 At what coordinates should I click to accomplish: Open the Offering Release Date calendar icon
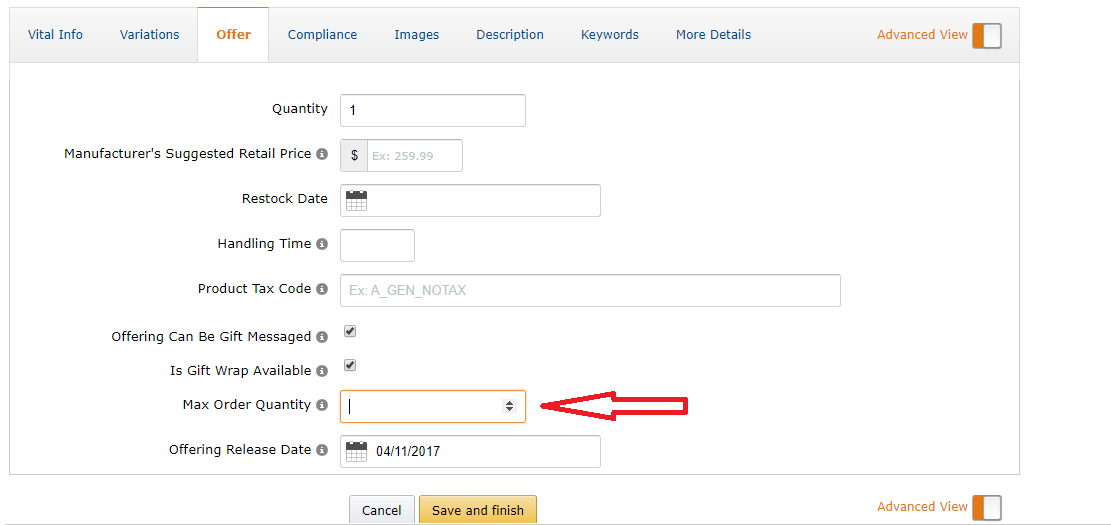pos(356,451)
